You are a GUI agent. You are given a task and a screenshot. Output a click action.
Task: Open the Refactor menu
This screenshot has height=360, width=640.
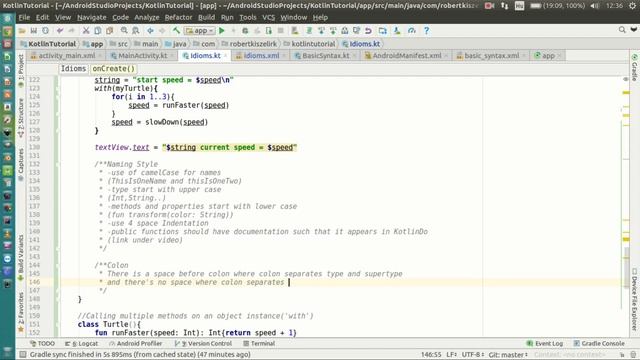pos(178,18)
